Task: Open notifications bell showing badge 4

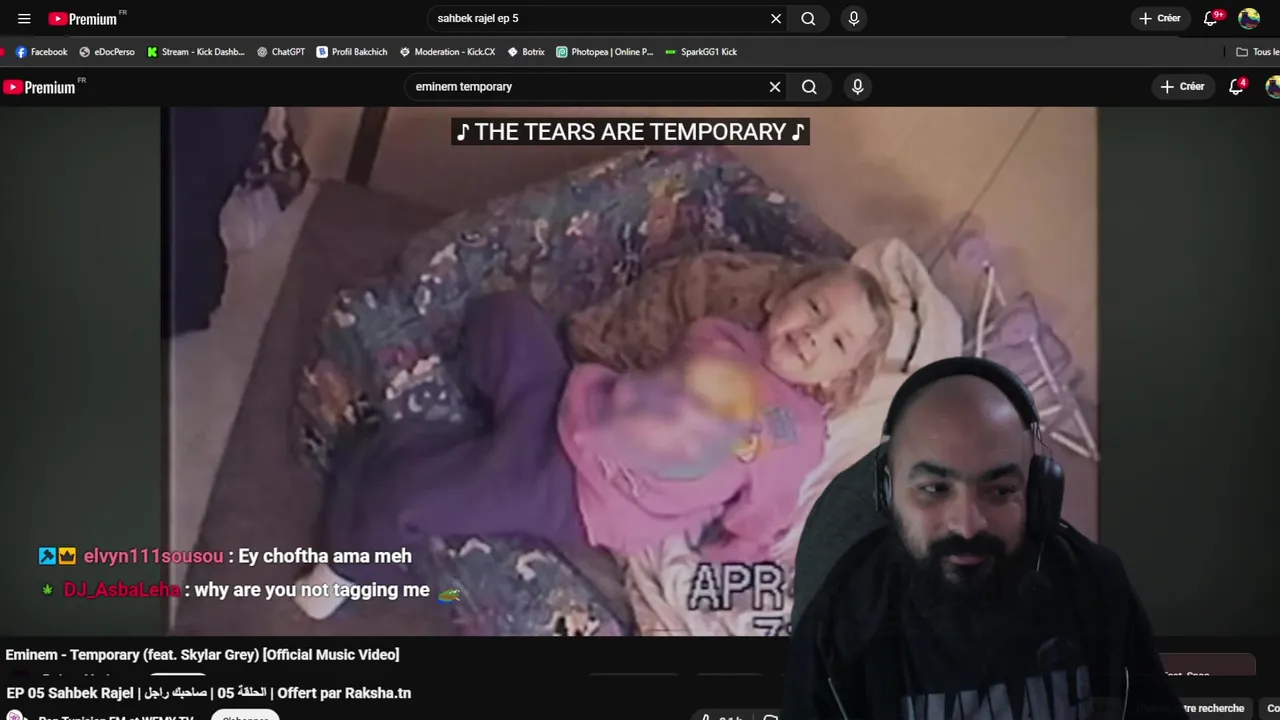Action: tap(1237, 87)
